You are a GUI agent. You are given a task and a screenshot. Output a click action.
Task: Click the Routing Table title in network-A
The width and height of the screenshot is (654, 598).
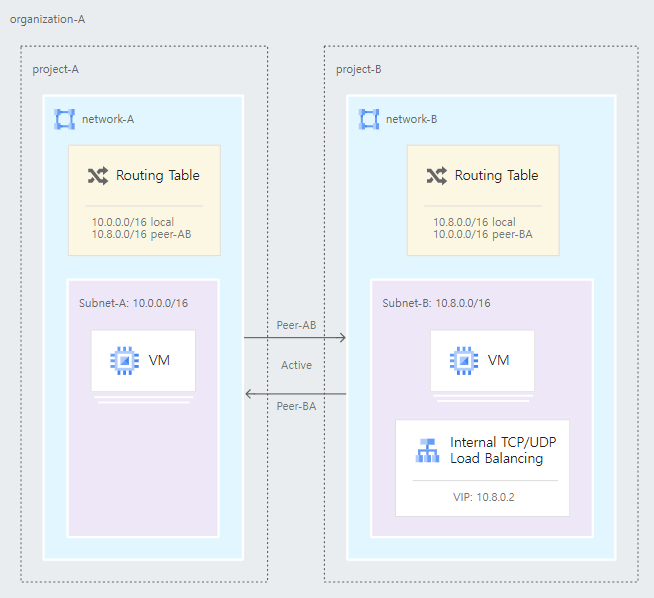158,175
